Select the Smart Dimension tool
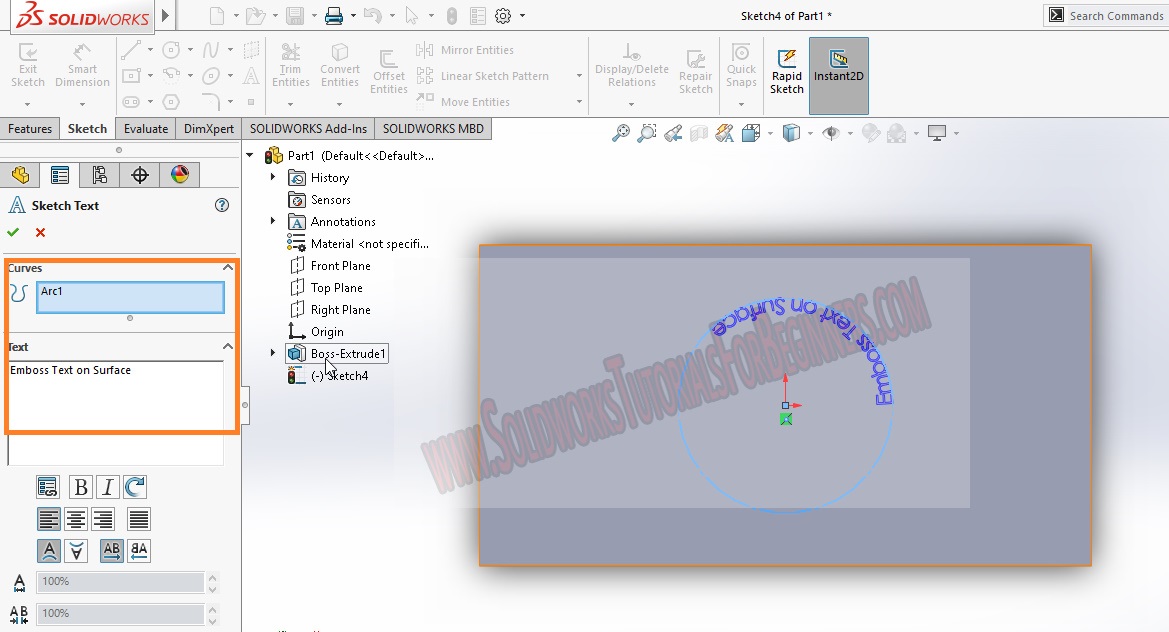 (82, 68)
